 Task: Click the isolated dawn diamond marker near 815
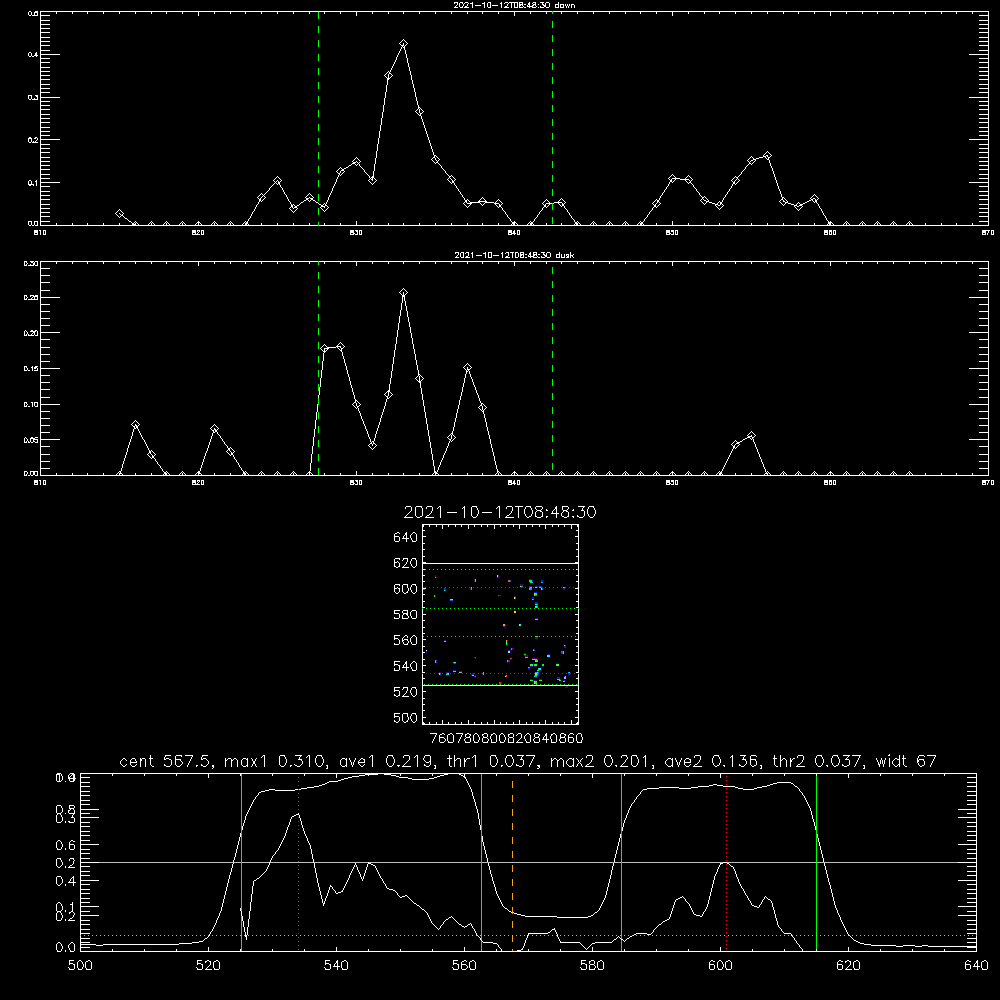coord(119,214)
